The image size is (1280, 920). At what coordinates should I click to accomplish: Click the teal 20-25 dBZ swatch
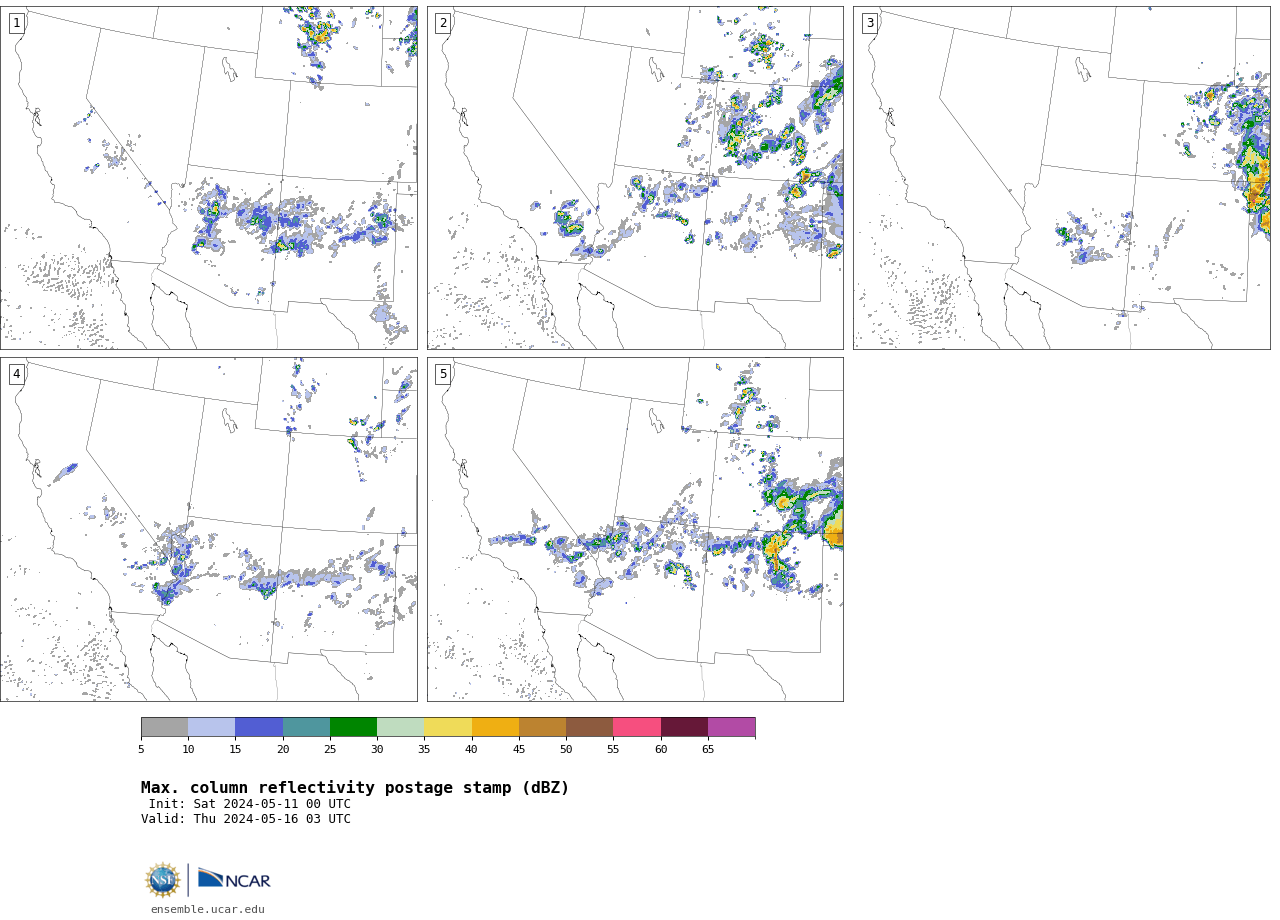tap(306, 727)
